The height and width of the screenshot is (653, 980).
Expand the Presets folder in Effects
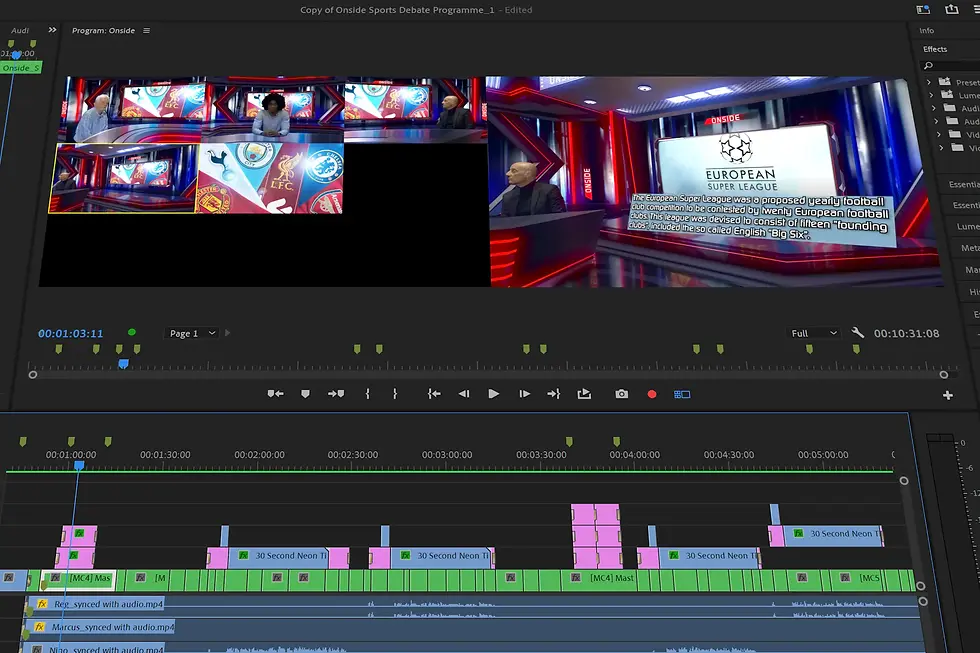tap(929, 82)
